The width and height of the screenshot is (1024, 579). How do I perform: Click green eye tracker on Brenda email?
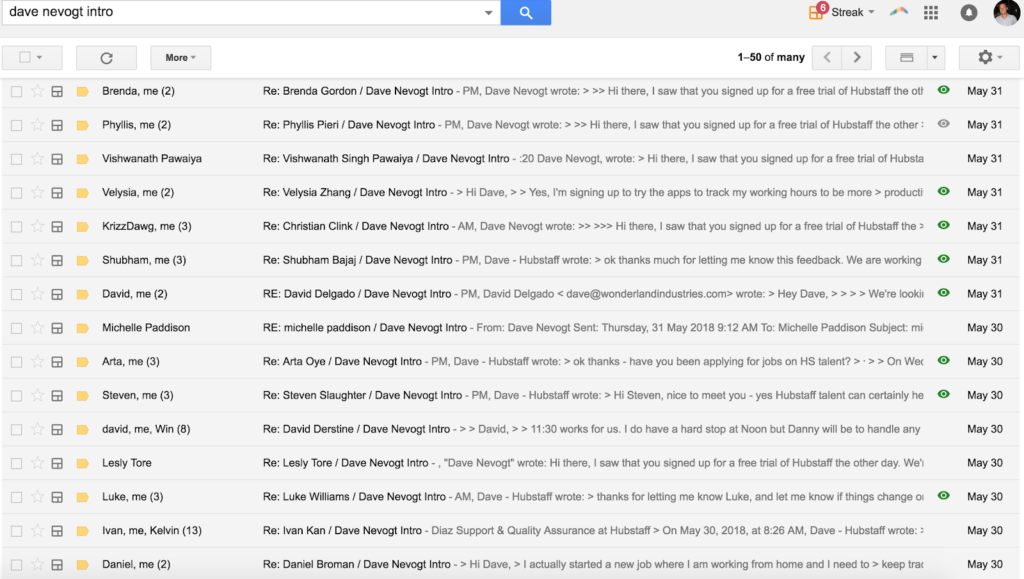pos(943,91)
